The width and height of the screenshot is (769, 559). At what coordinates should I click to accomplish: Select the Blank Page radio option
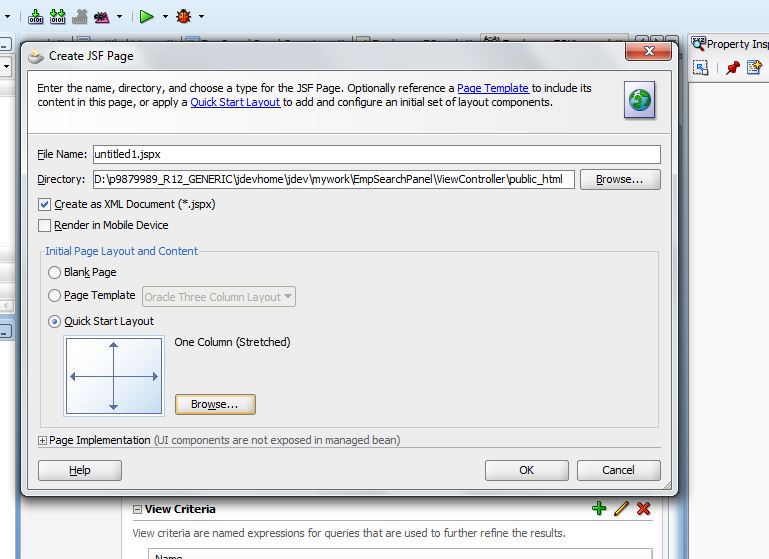[x=54, y=272]
